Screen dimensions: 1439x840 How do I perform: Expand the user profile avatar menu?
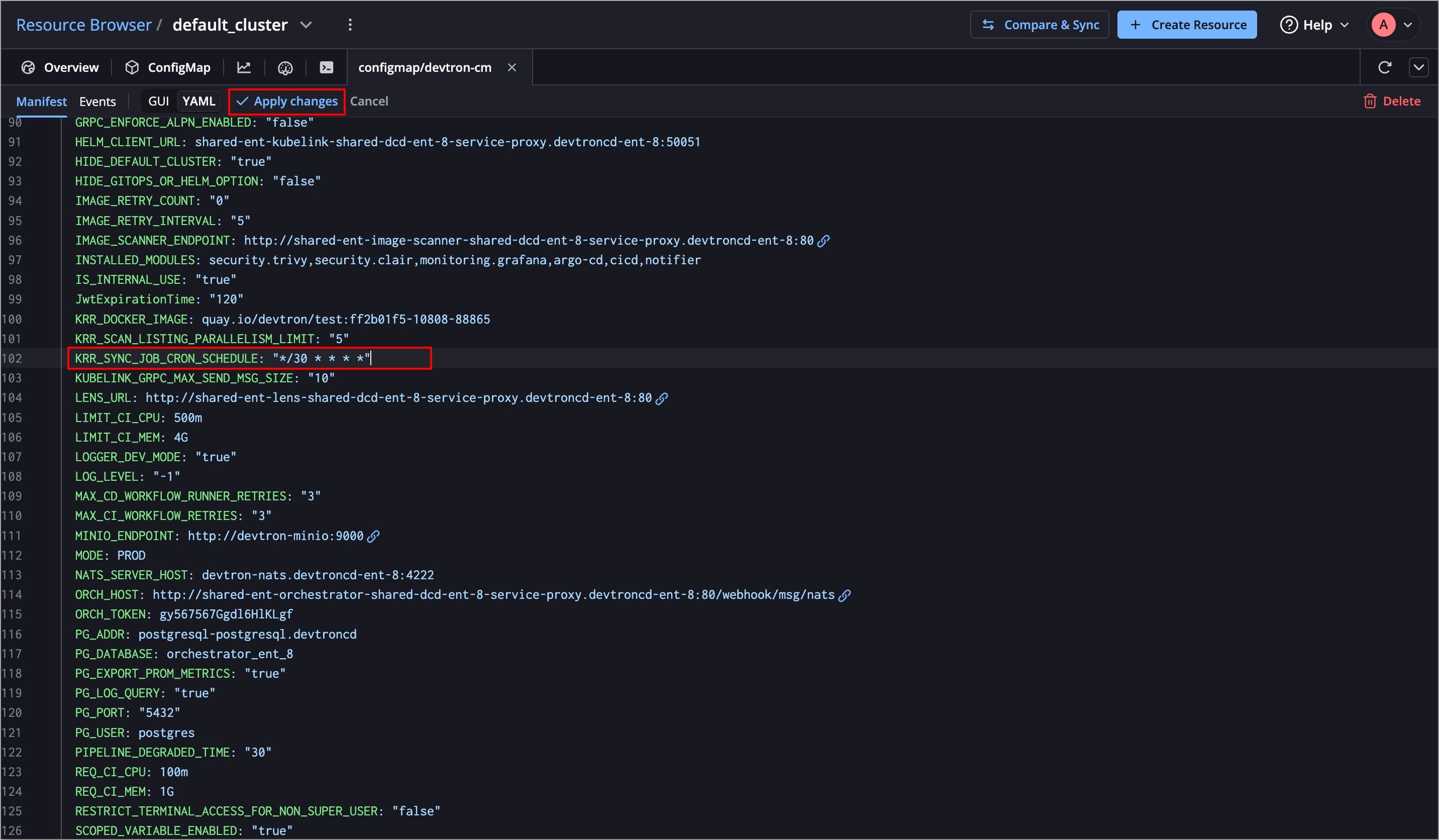tap(1393, 25)
